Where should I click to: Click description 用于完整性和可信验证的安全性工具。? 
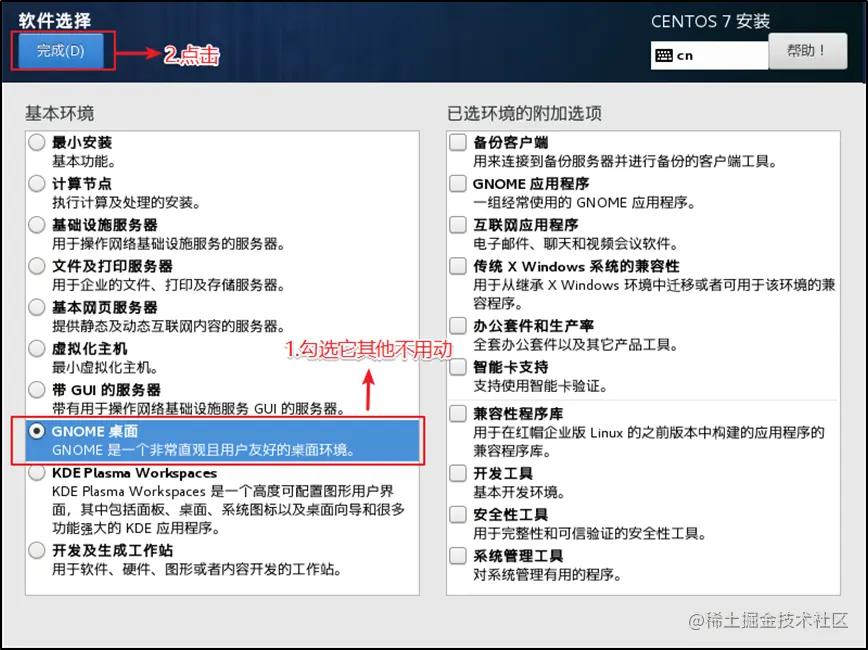click(x=590, y=533)
